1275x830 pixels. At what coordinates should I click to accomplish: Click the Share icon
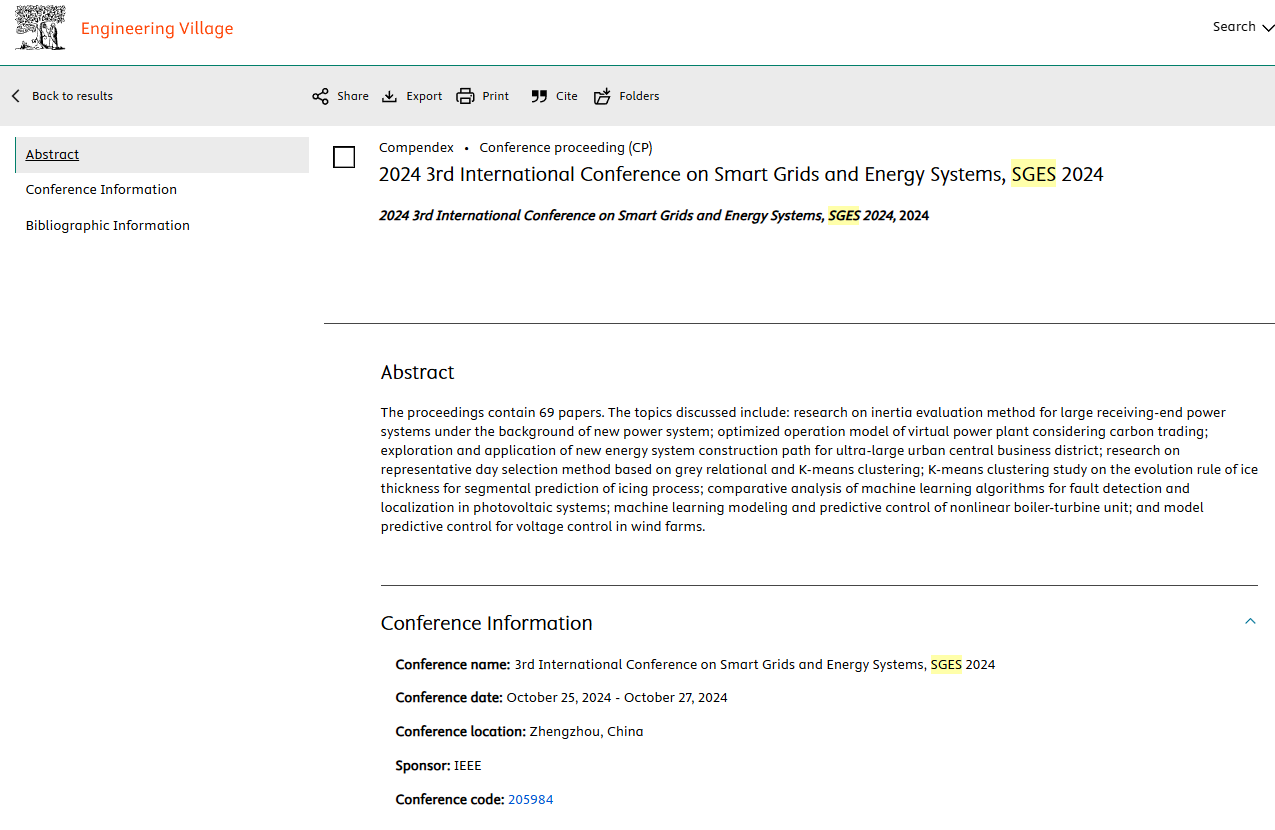320,96
